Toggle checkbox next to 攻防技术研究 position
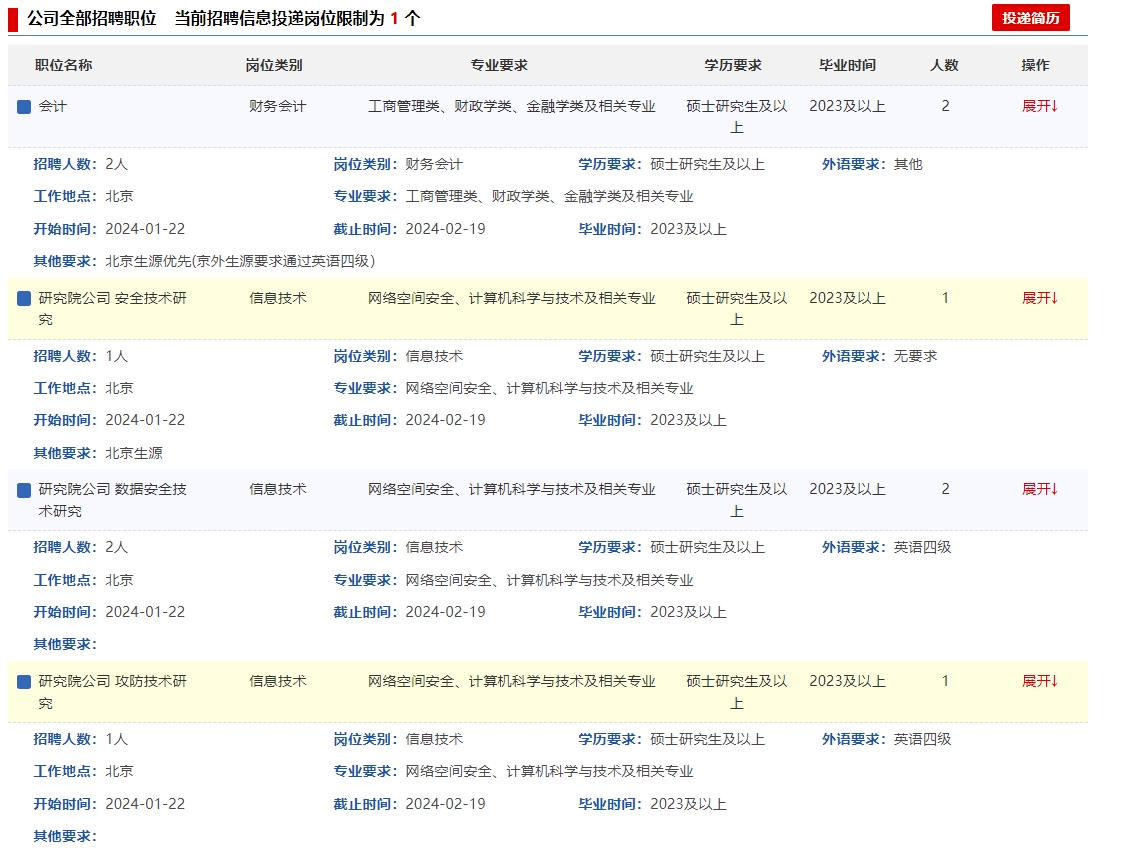The height and width of the screenshot is (860, 1121). (24, 682)
